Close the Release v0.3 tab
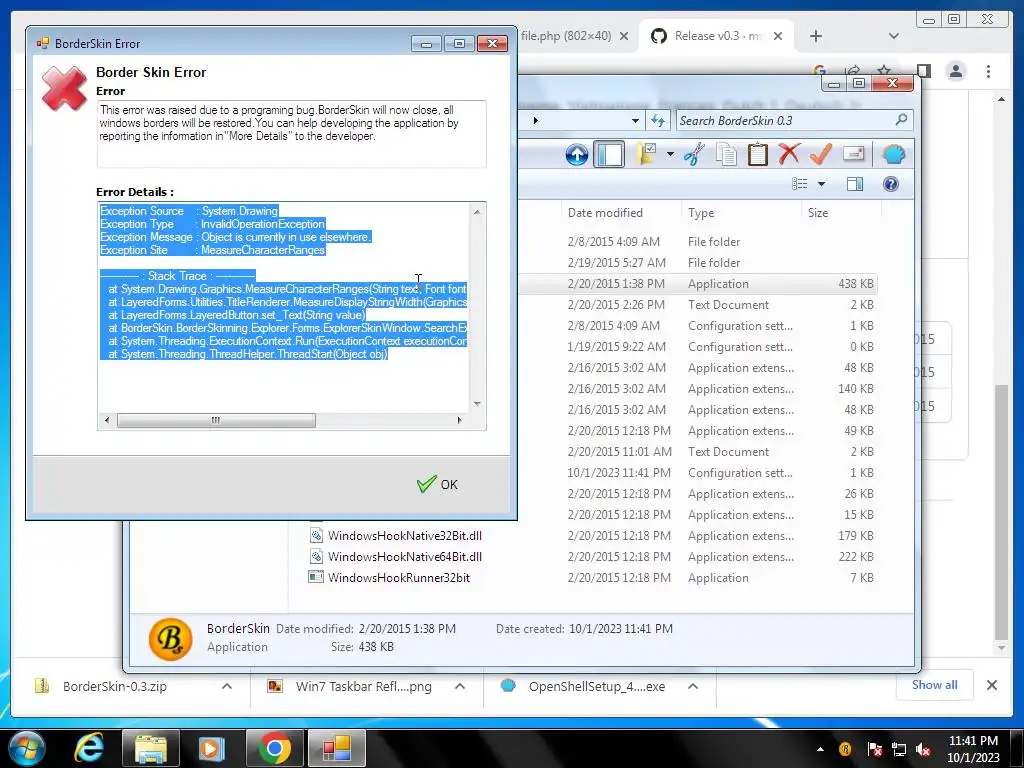 [x=778, y=37]
